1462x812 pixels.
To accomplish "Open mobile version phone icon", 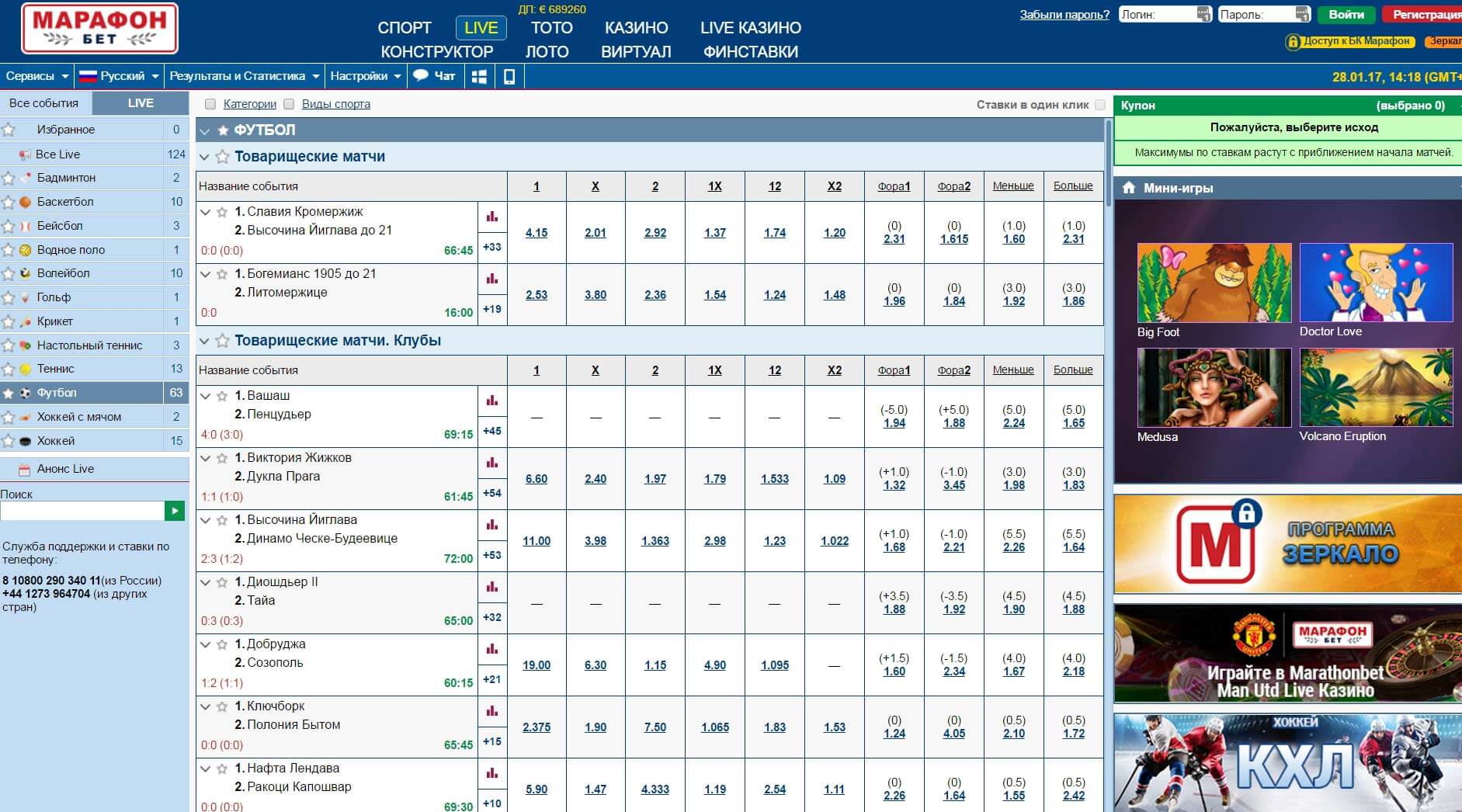I will [x=509, y=76].
